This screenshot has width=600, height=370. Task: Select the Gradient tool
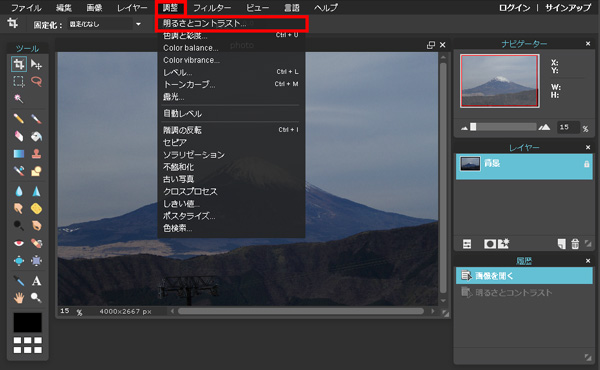point(18,154)
